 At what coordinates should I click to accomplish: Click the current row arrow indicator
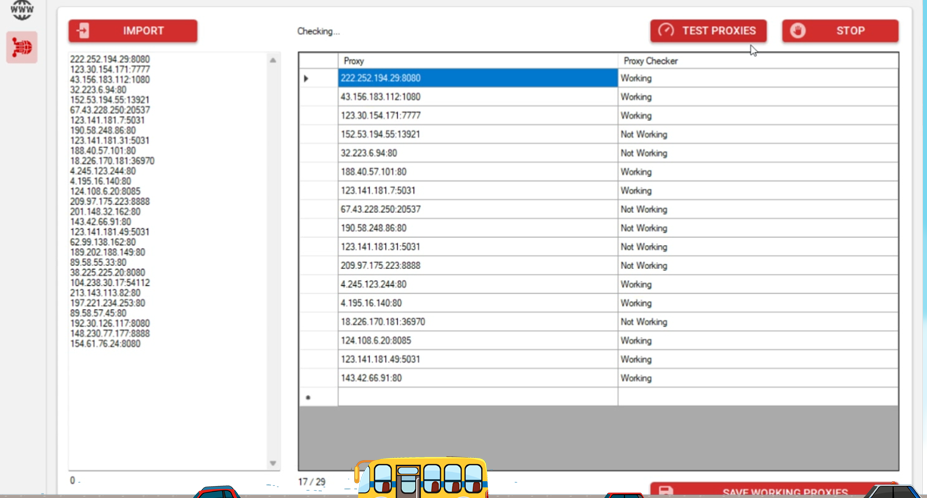[306, 78]
